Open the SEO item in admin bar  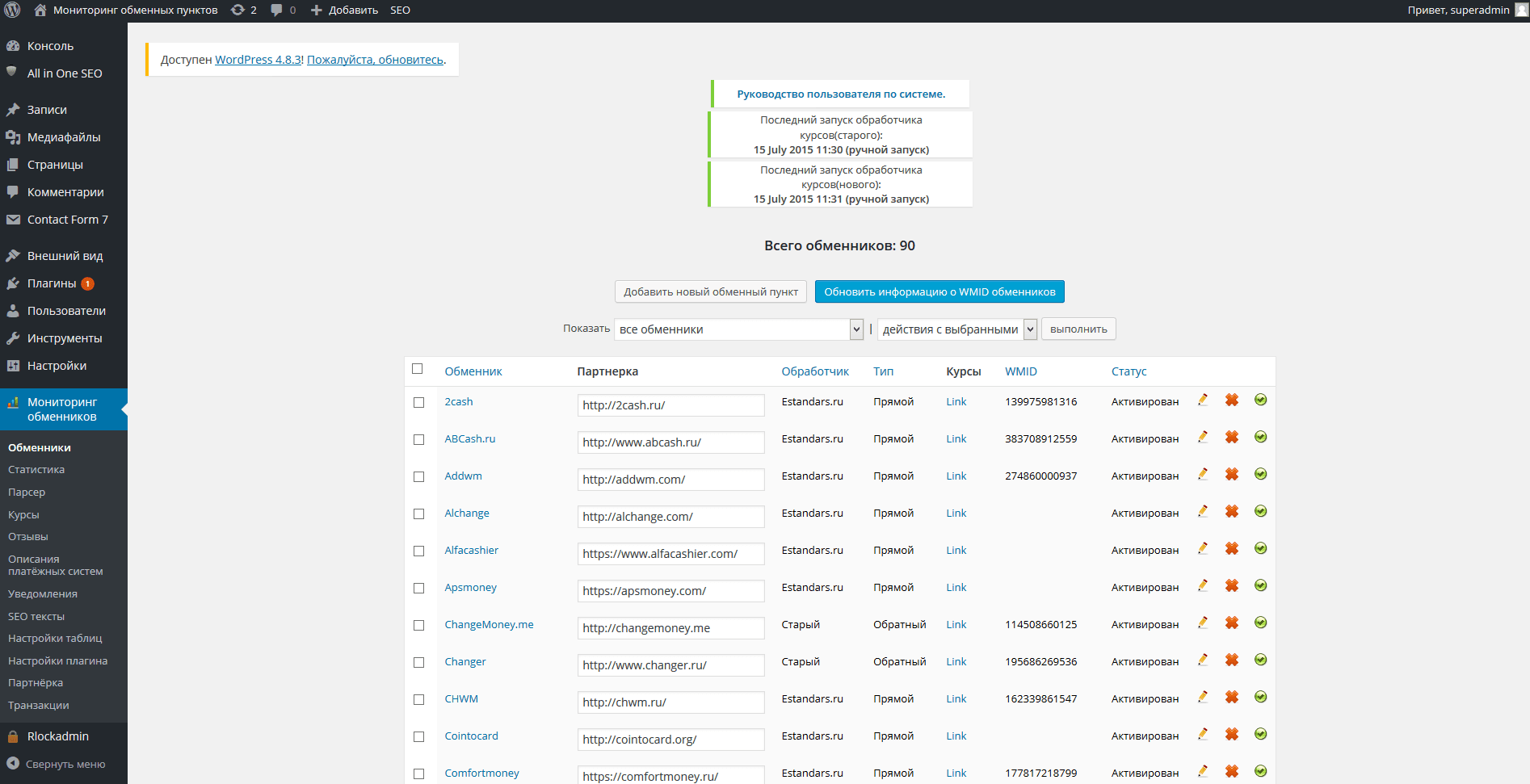400,10
